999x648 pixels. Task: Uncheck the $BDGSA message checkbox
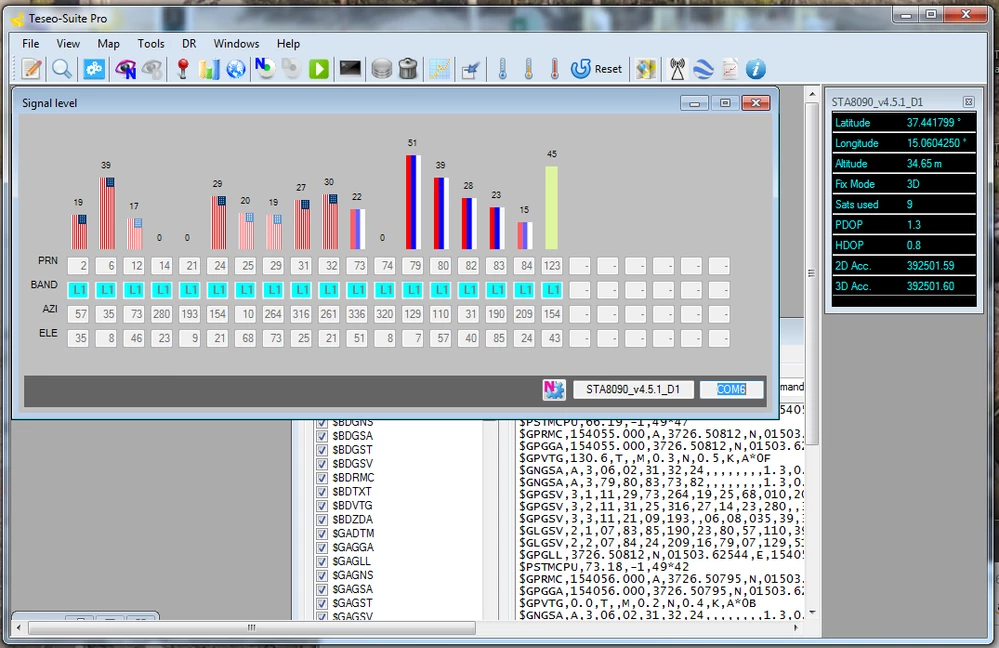322,436
